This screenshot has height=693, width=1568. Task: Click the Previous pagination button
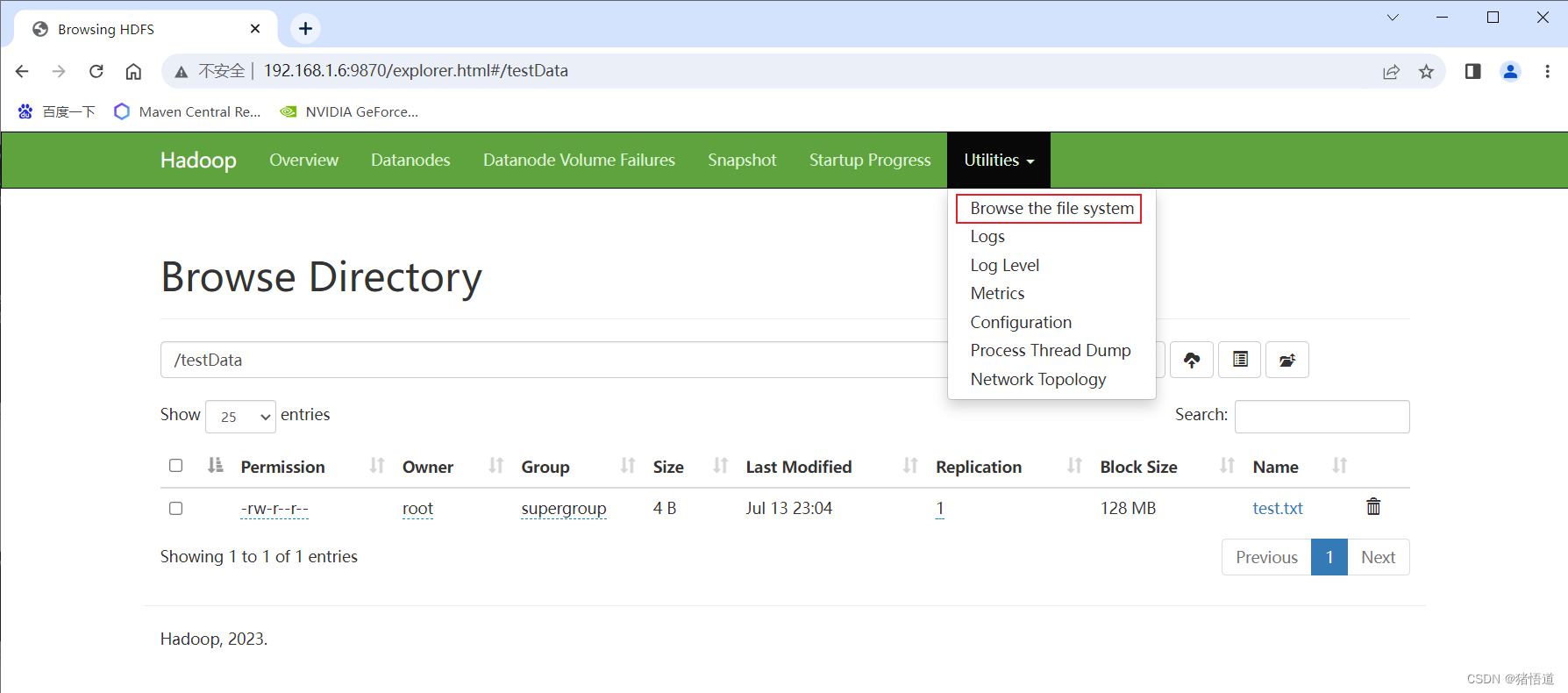[x=1266, y=557]
